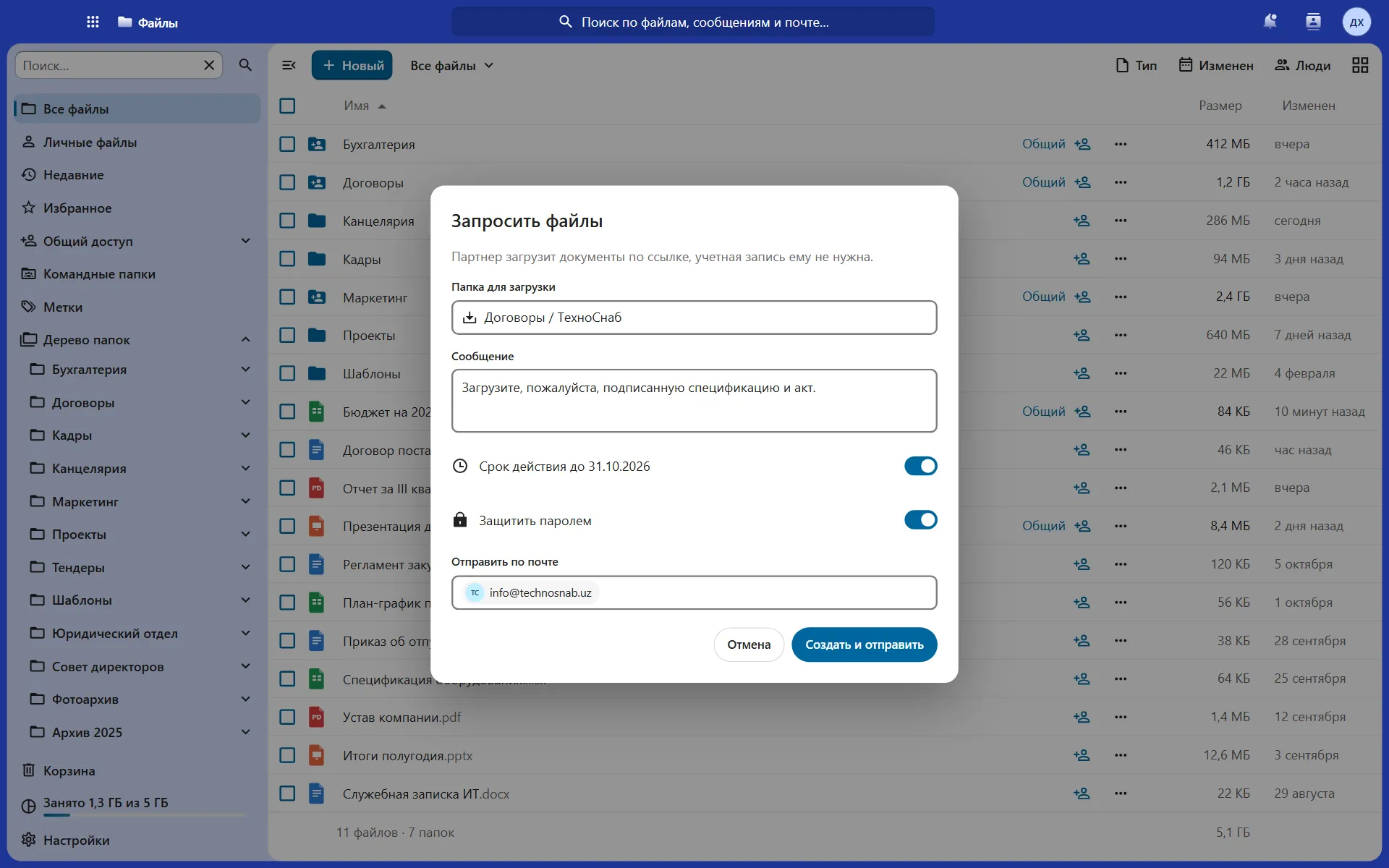The width and height of the screenshot is (1389, 868).
Task: Open Недавние in sidebar
Action: (x=137, y=174)
